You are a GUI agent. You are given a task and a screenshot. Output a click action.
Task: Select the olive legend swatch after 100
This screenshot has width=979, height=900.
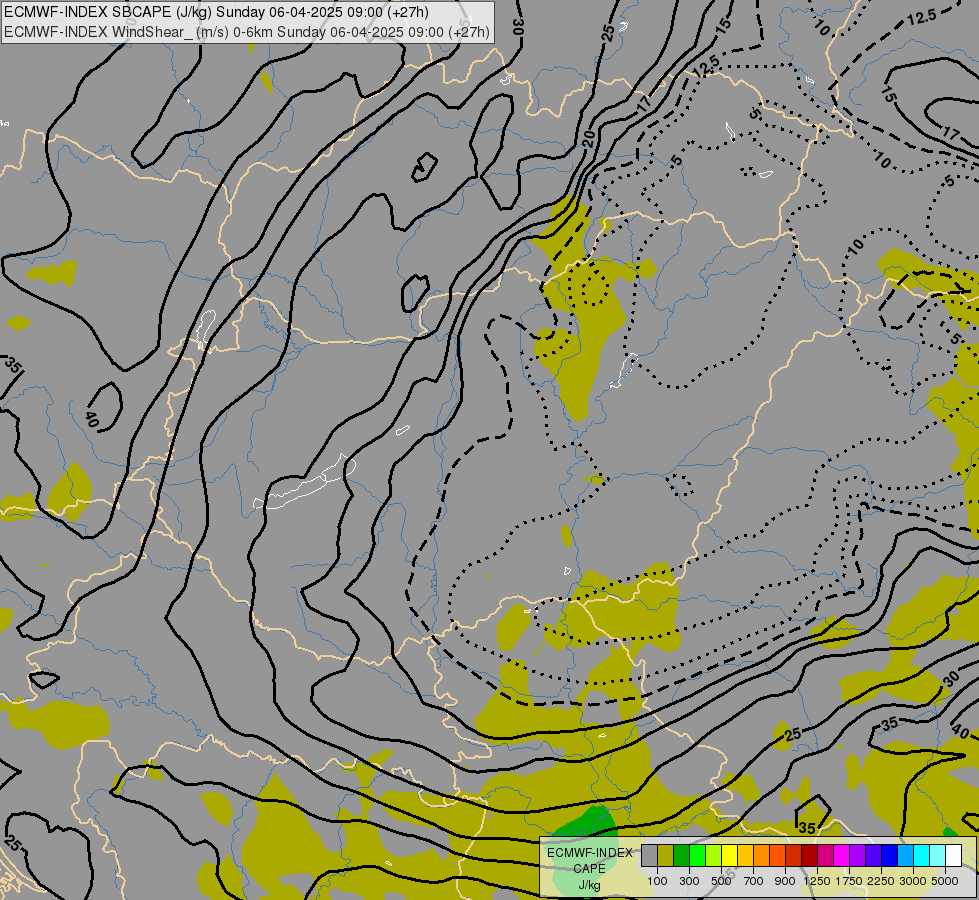pyautogui.click(x=666, y=856)
